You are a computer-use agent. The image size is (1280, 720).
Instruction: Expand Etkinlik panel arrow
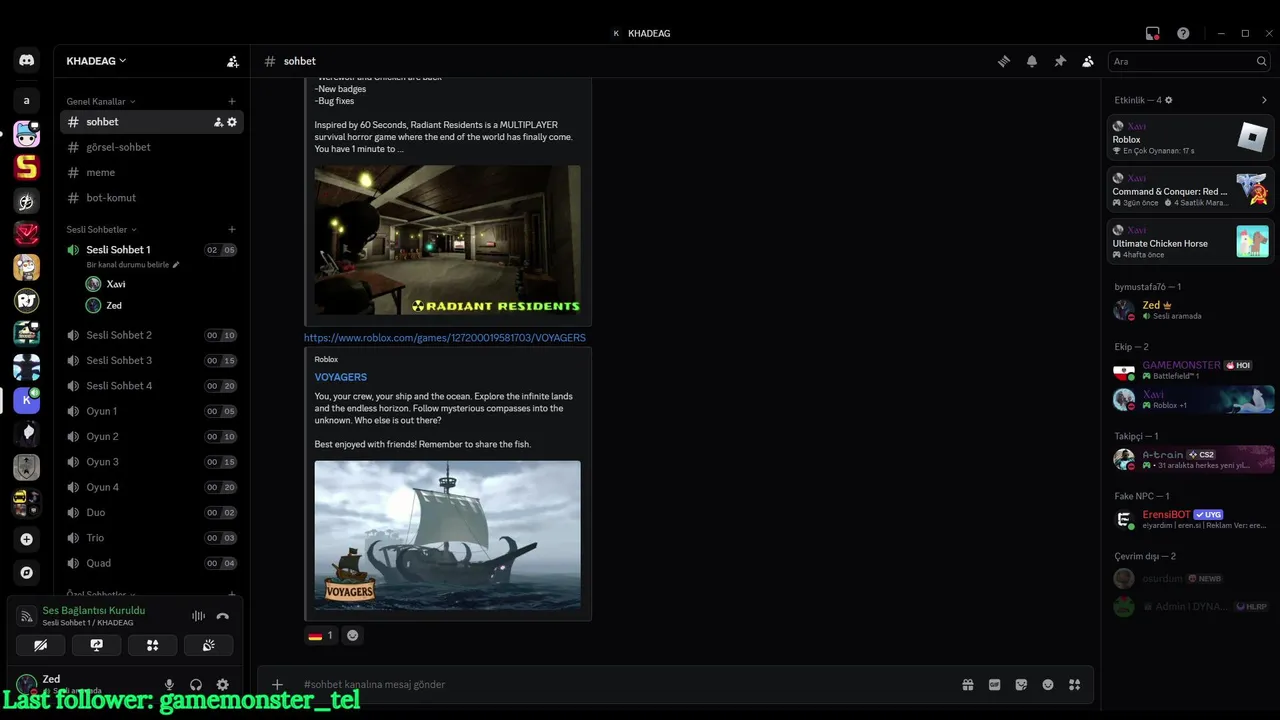[1264, 100]
